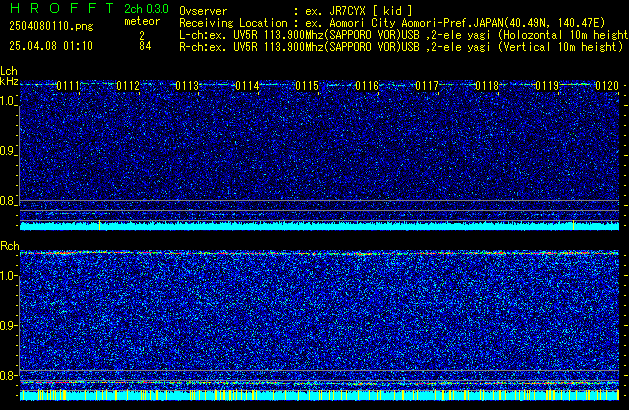Viewport: 629px width, 410px height.
Task: Click the Receiving Location line
Action: click(392, 23)
